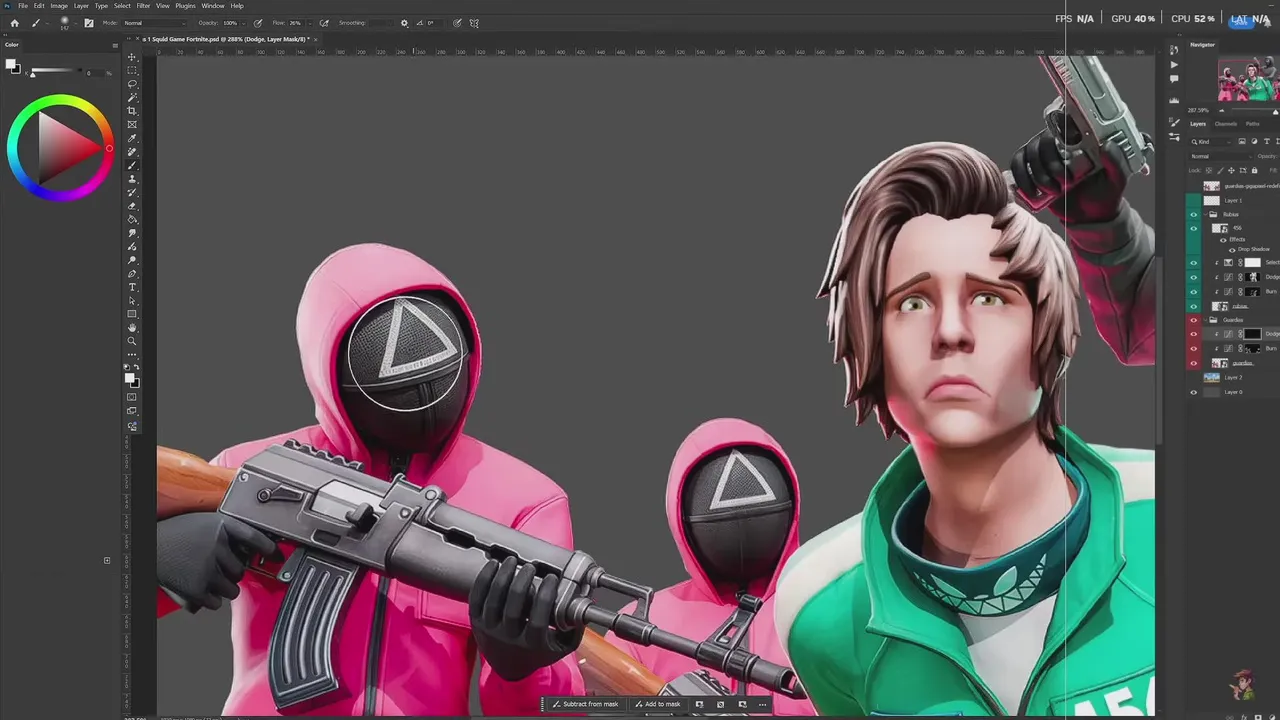This screenshot has width=1280, height=720.
Task: Open more options in contextual task bar
Action: tap(763, 704)
